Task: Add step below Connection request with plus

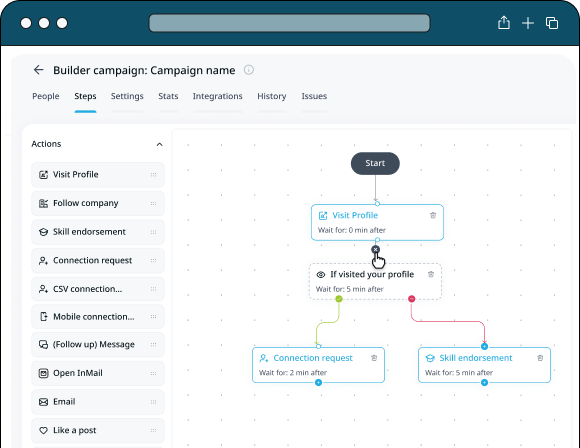Action: coord(318,383)
